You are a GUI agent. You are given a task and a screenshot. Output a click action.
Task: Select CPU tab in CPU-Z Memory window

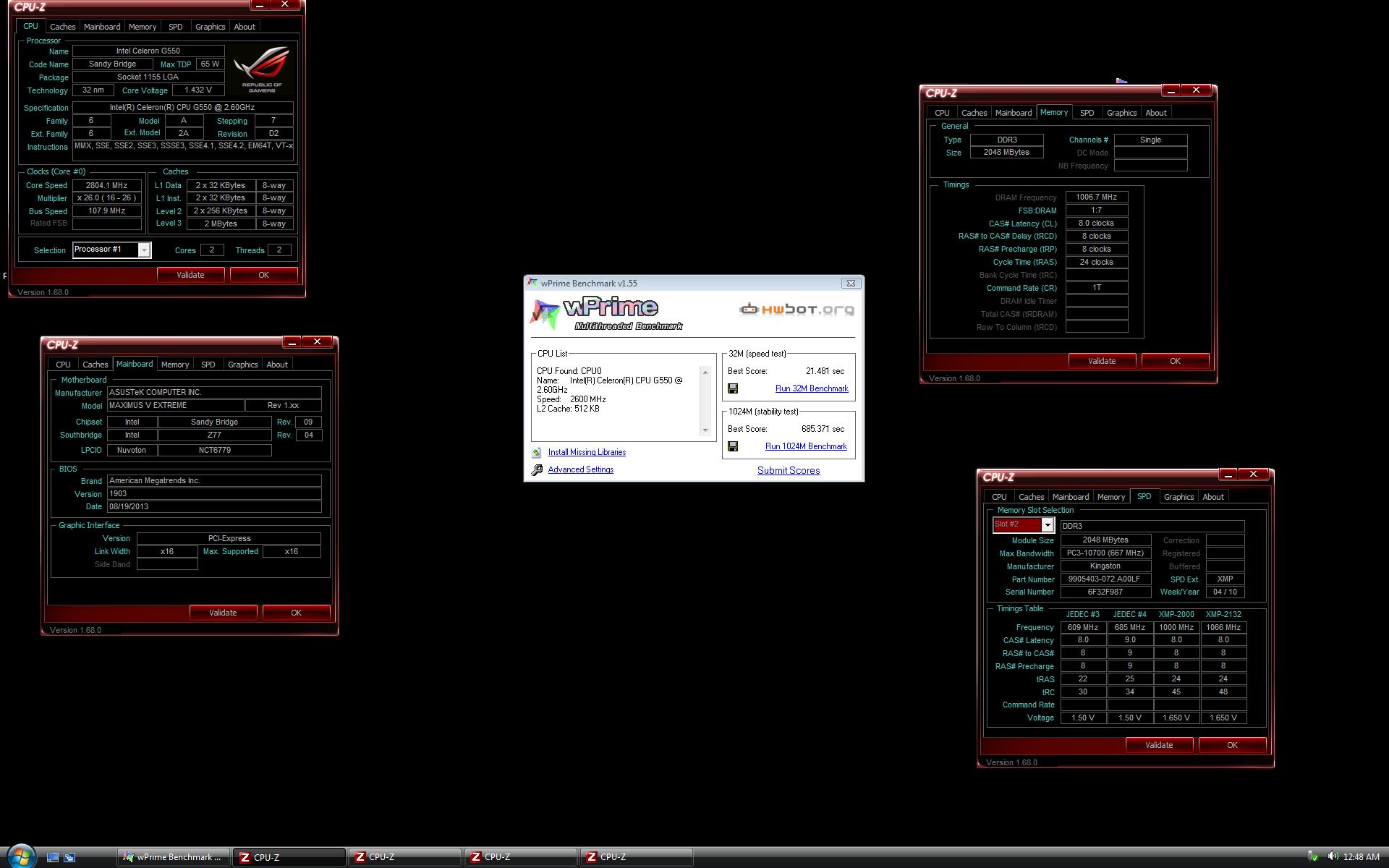(x=942, y=113)
